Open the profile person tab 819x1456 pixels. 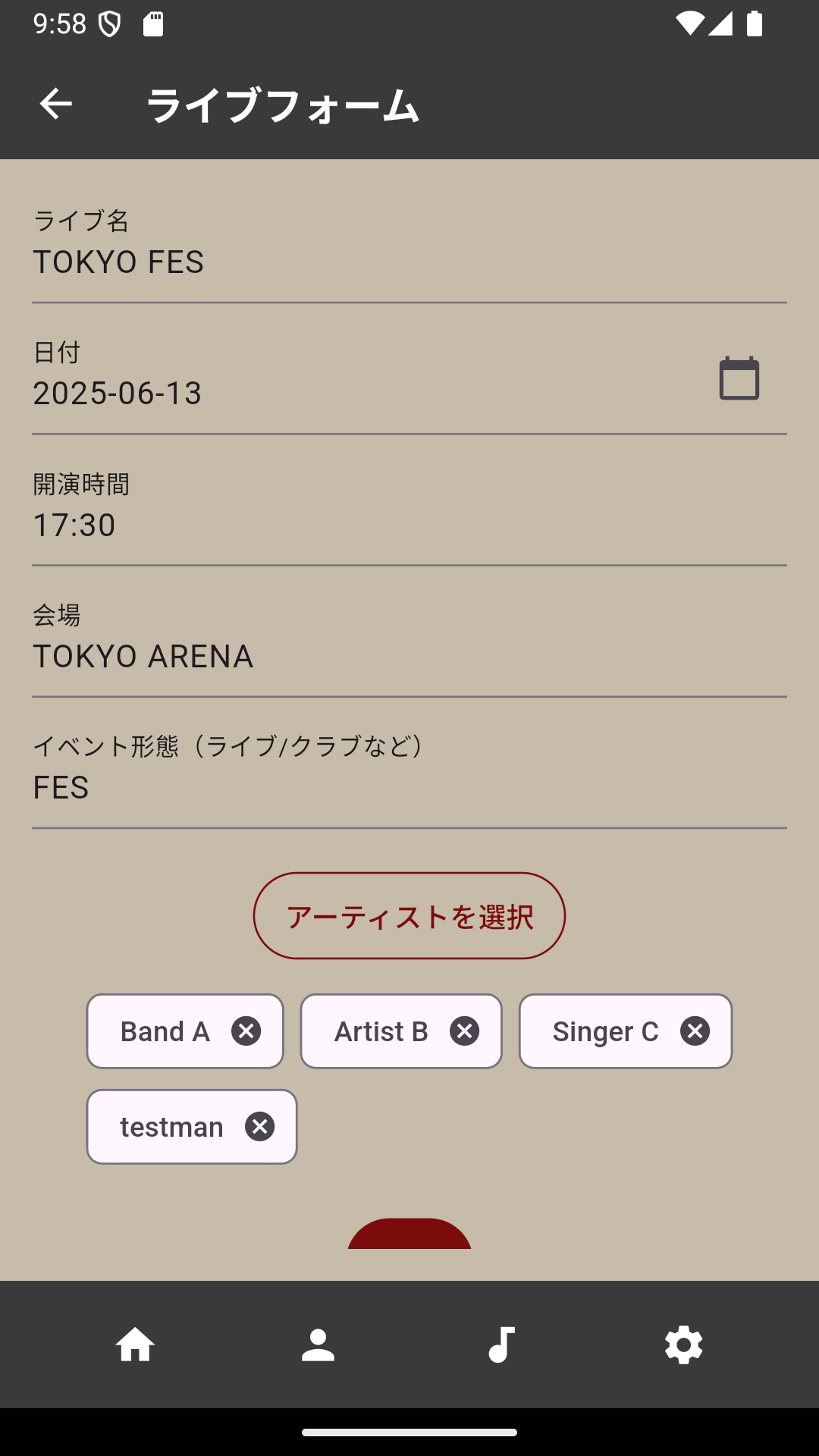click(318, 1345)
